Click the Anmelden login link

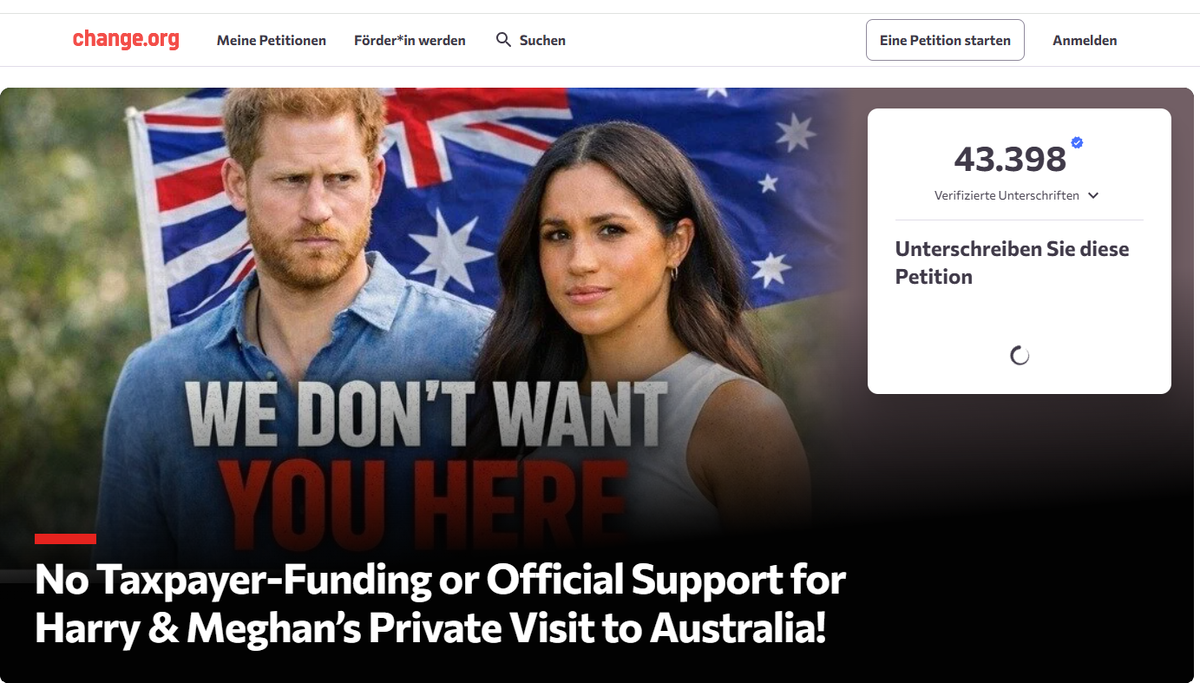click(1085, 40)
